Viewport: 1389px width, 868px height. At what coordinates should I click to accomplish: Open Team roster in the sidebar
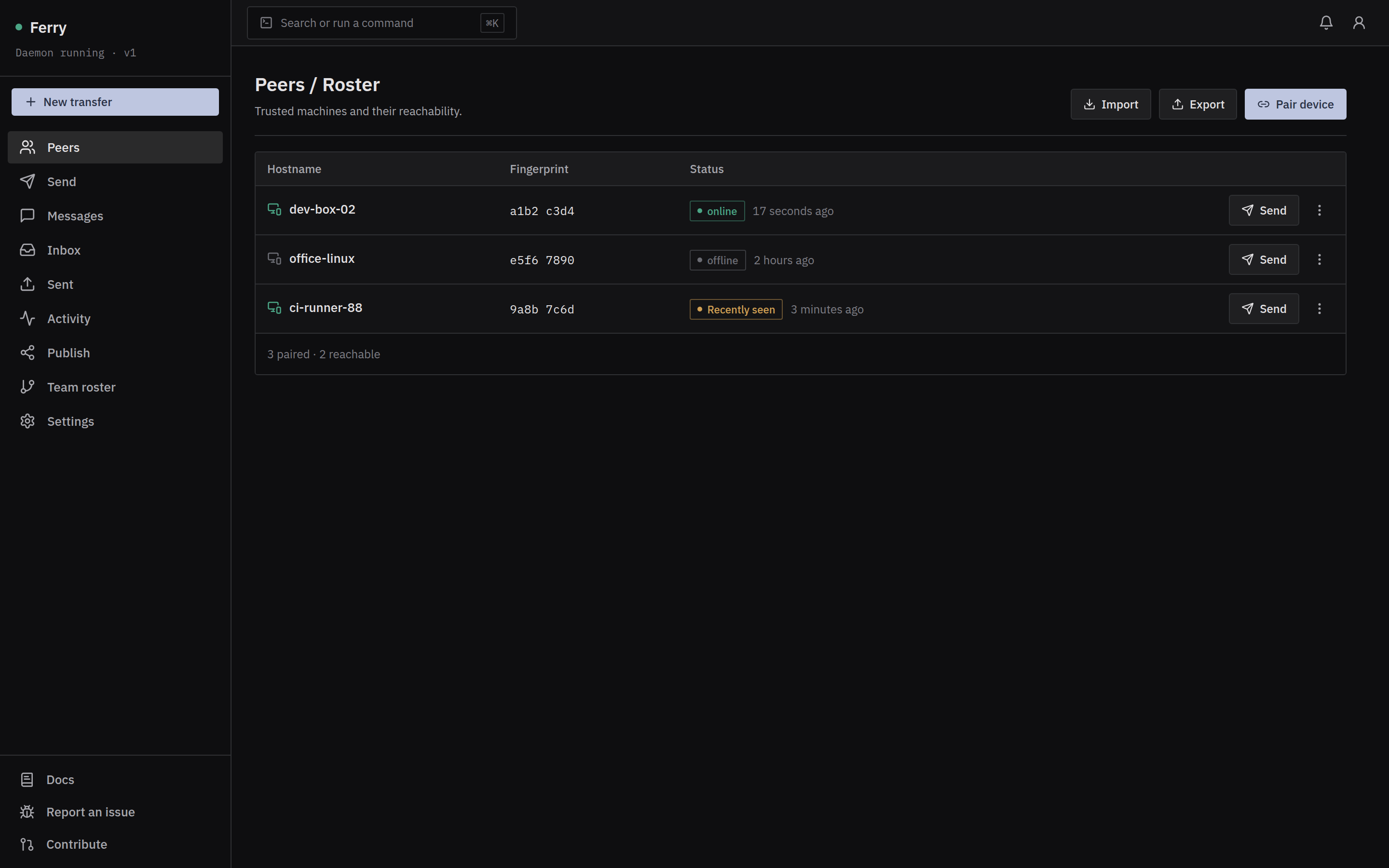coord(115,388)
